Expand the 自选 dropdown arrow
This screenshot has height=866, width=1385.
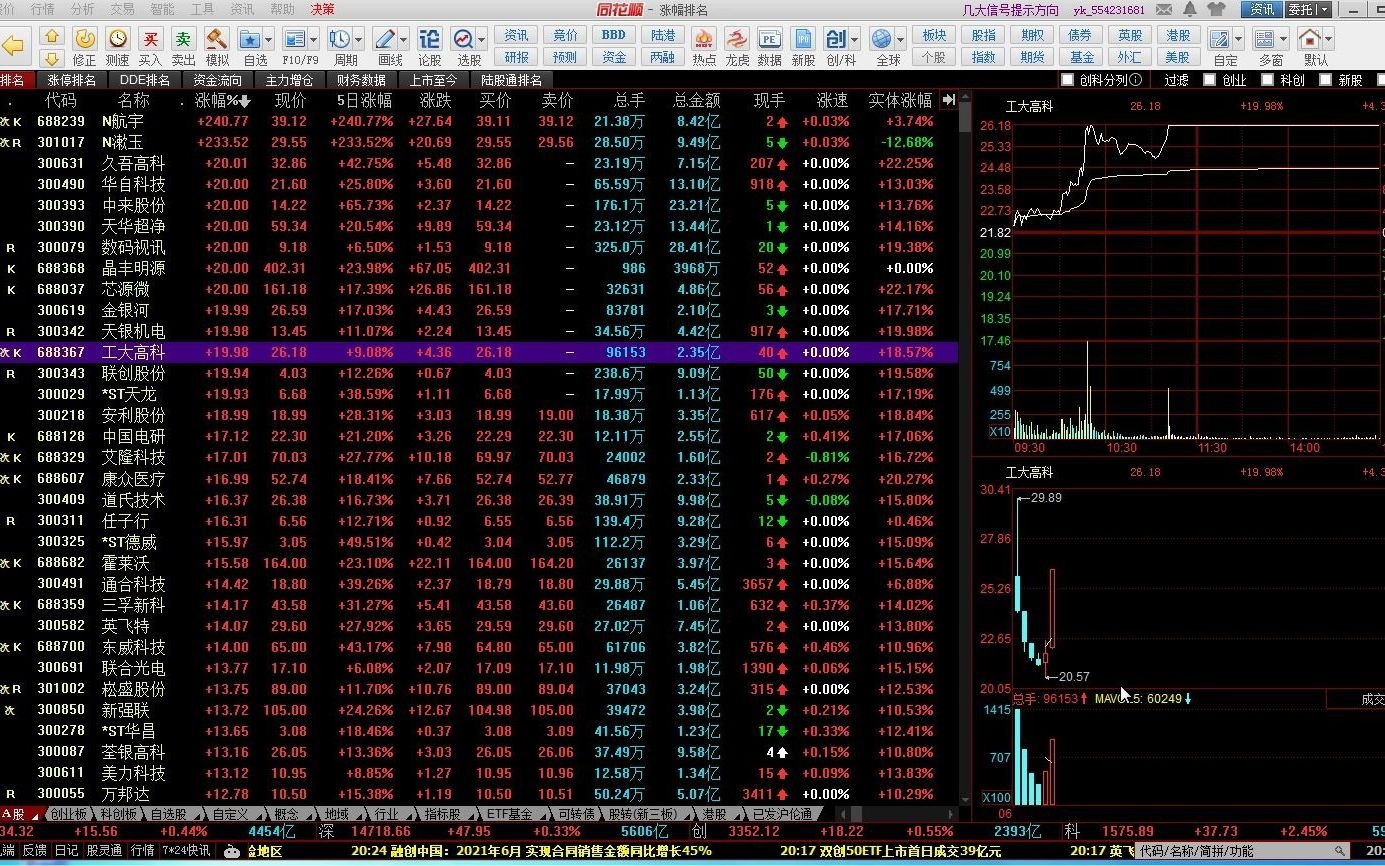click(269, 40)
